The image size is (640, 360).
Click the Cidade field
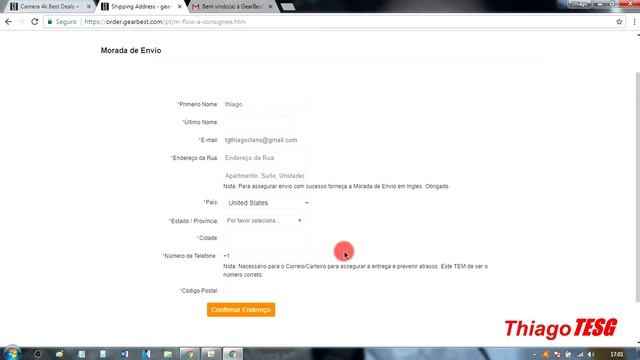click(264, 238)
